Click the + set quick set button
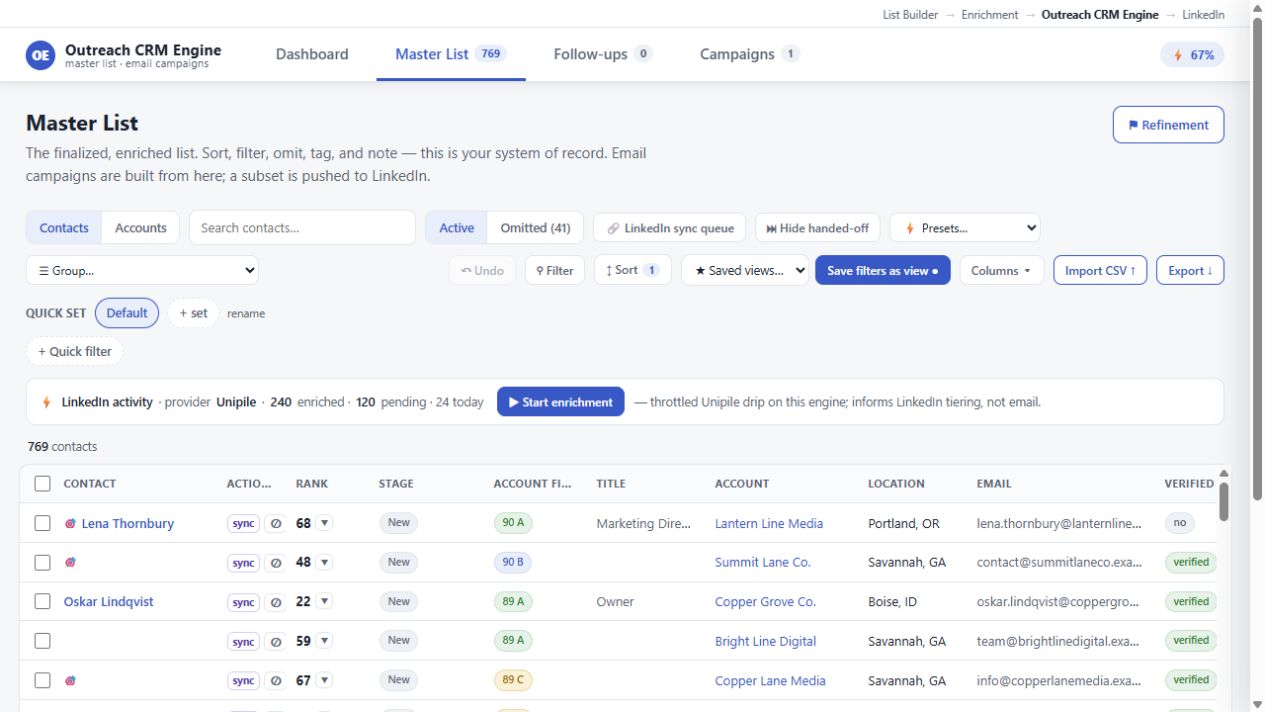This screenshot has width=1265, height=712. (193, 313)
